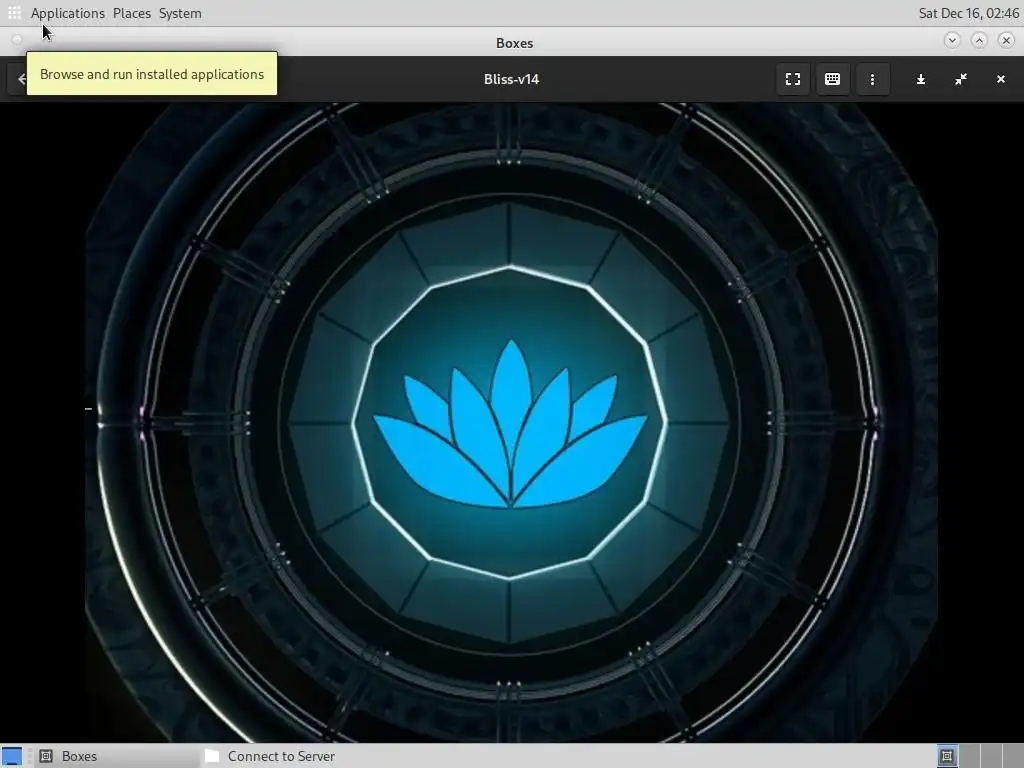
Task: Switch to the first workspace in the switcher
Action: (946, 756)
